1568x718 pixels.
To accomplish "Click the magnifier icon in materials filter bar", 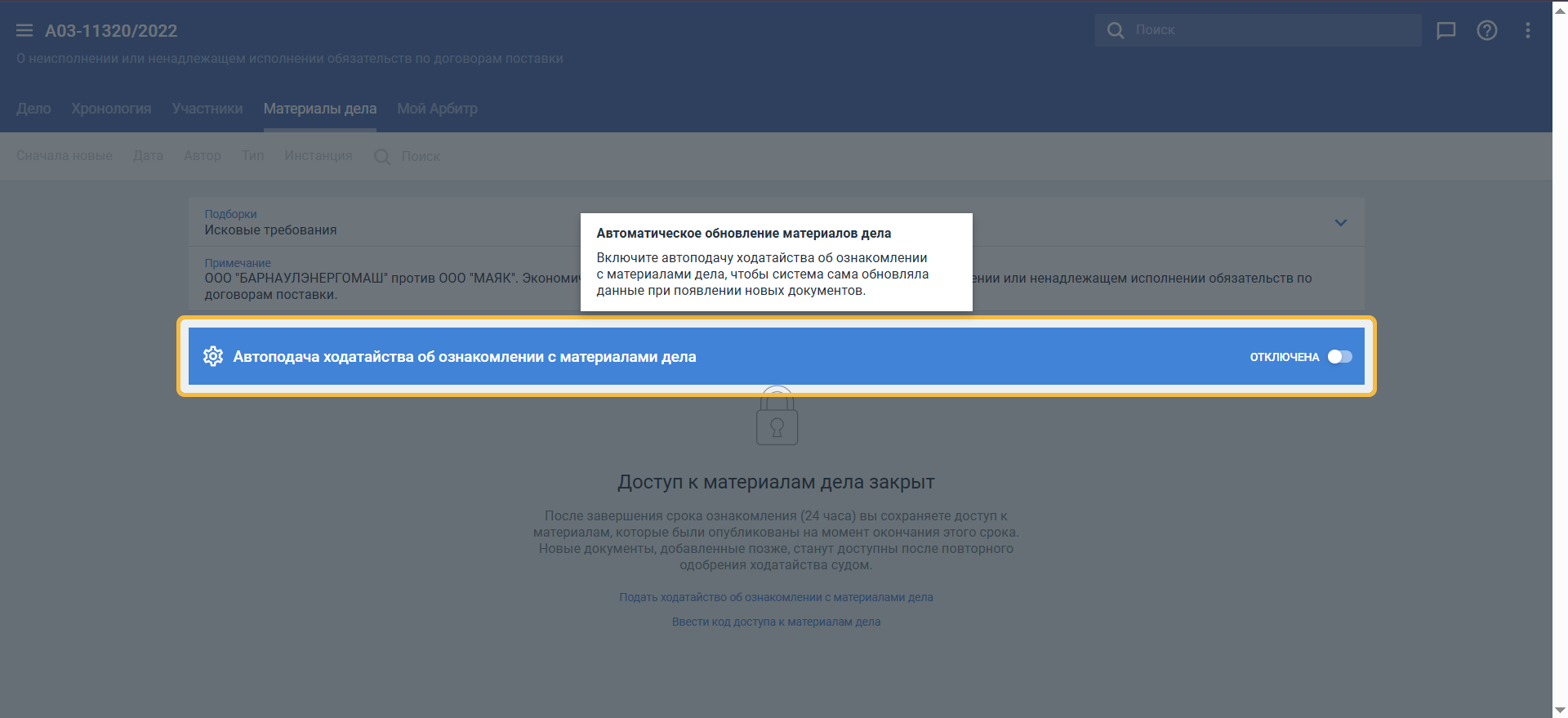I will click(381, 156).
